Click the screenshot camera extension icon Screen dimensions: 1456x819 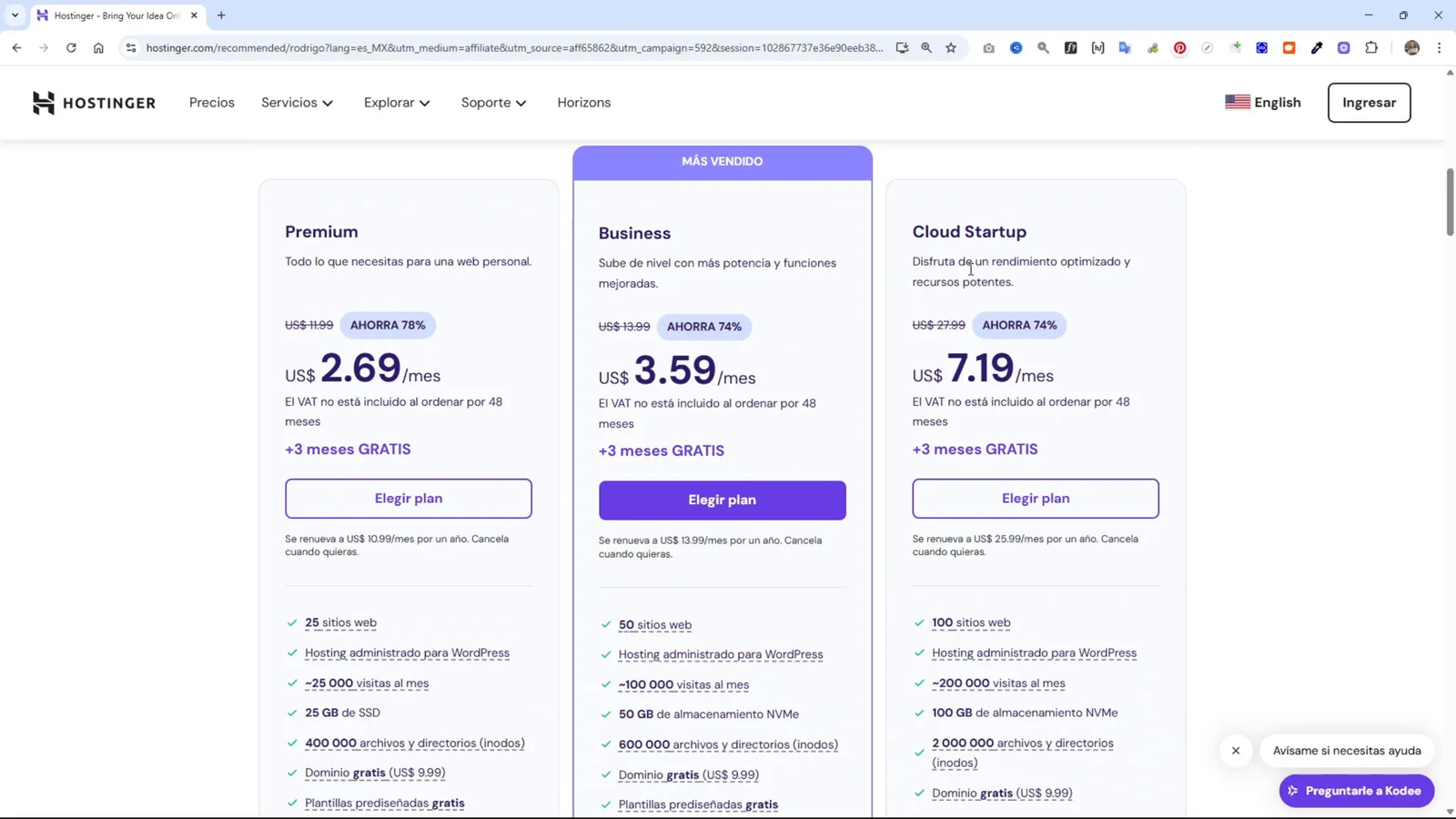(989, 47)
